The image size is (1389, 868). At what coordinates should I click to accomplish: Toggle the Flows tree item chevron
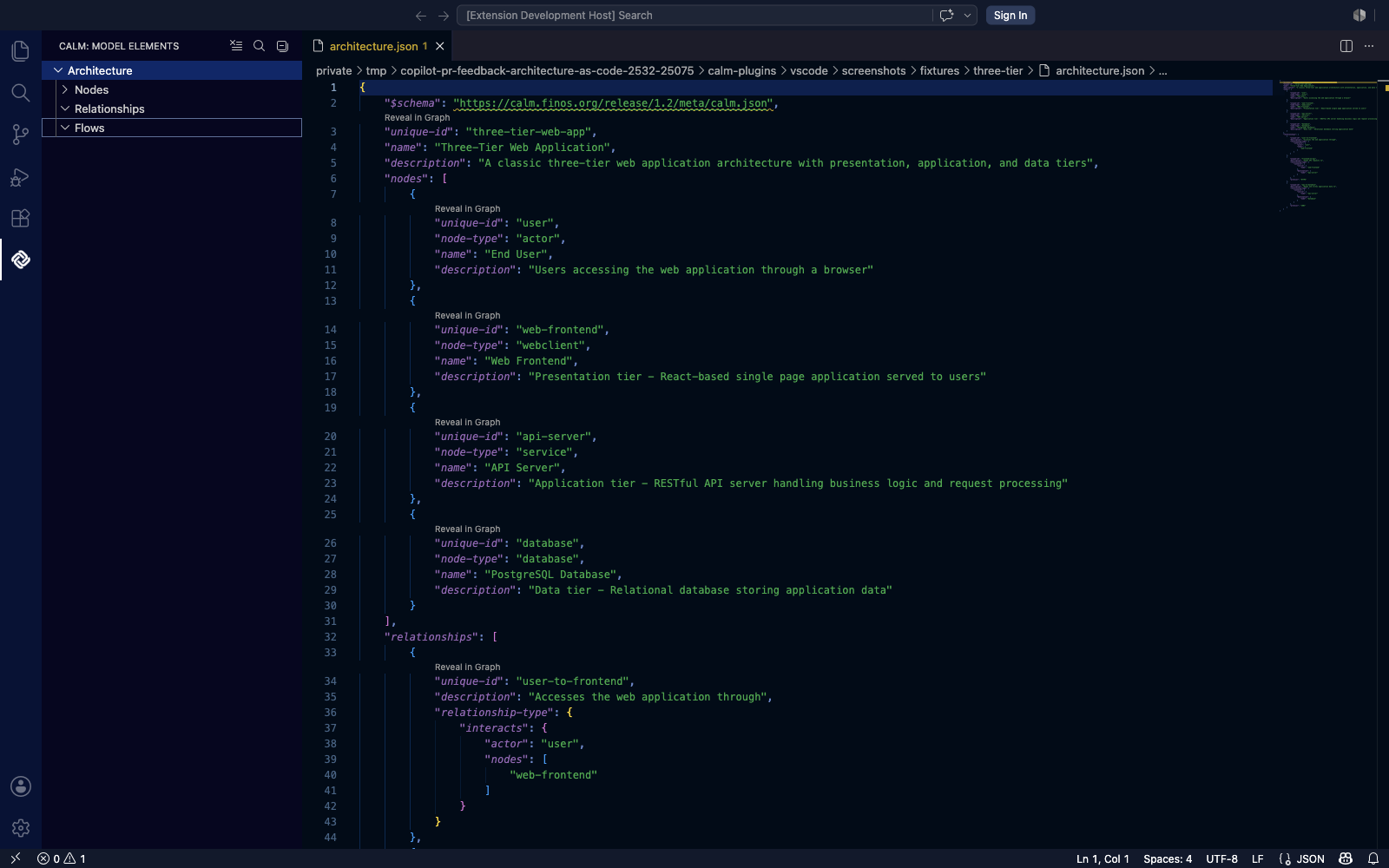click(65, 128)
